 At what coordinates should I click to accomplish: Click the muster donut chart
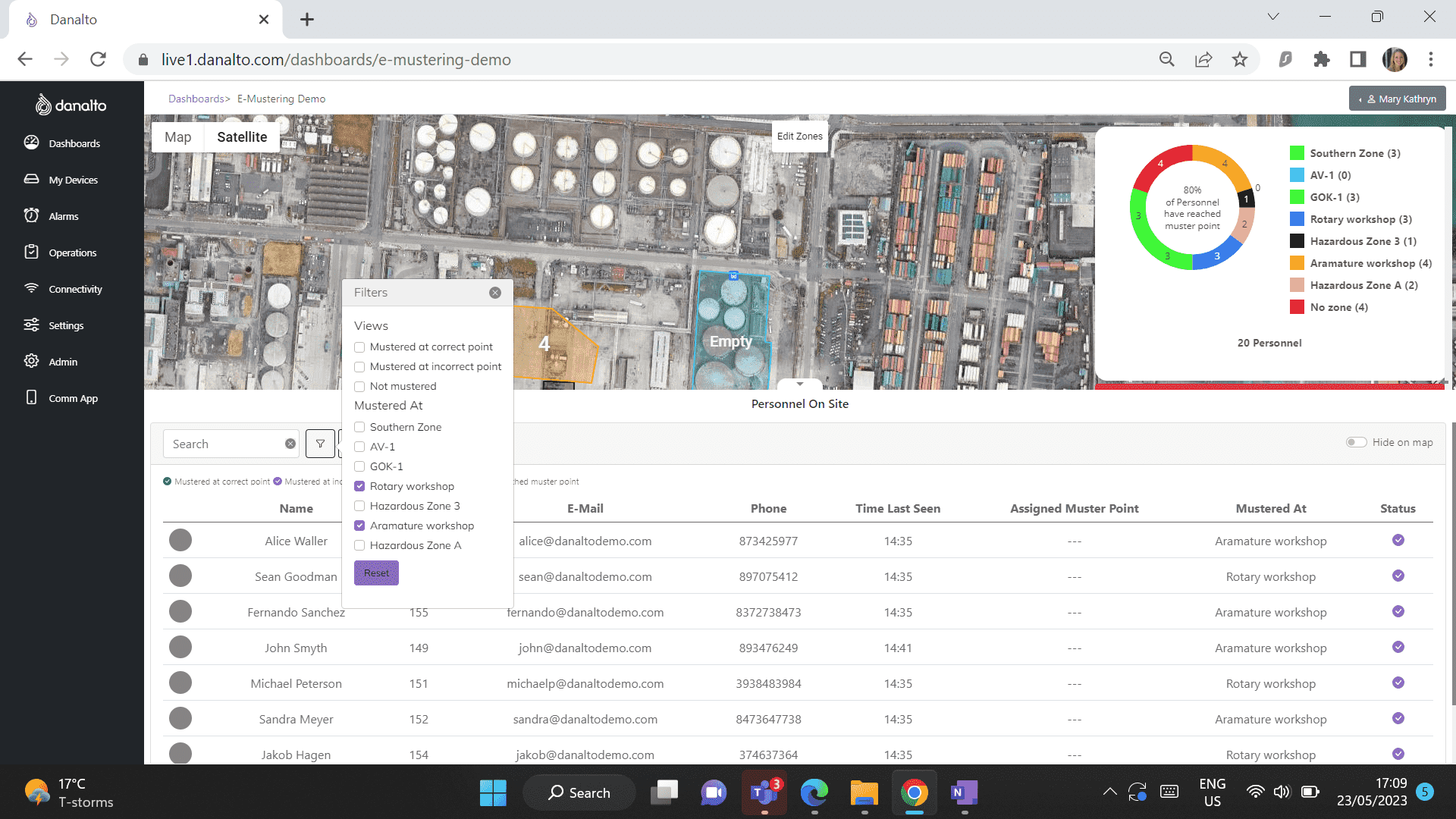(1192, 207)
